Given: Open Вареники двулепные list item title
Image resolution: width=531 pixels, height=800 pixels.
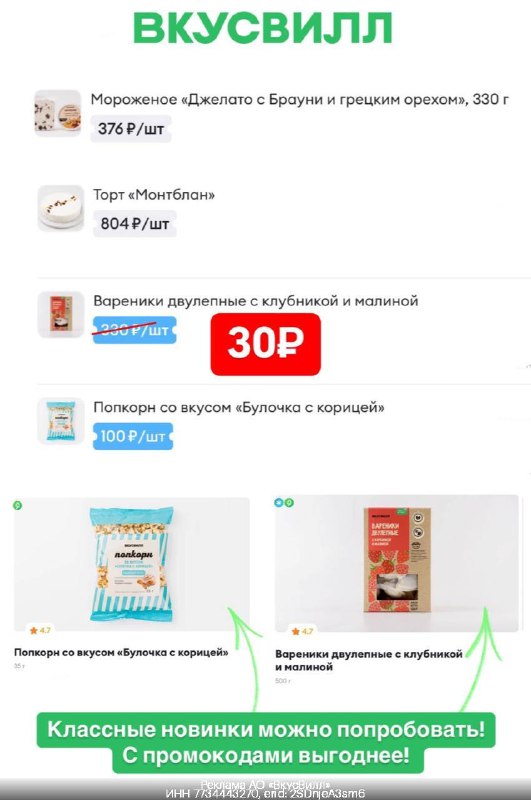Looking at the screenshot, I should (256, 301).
